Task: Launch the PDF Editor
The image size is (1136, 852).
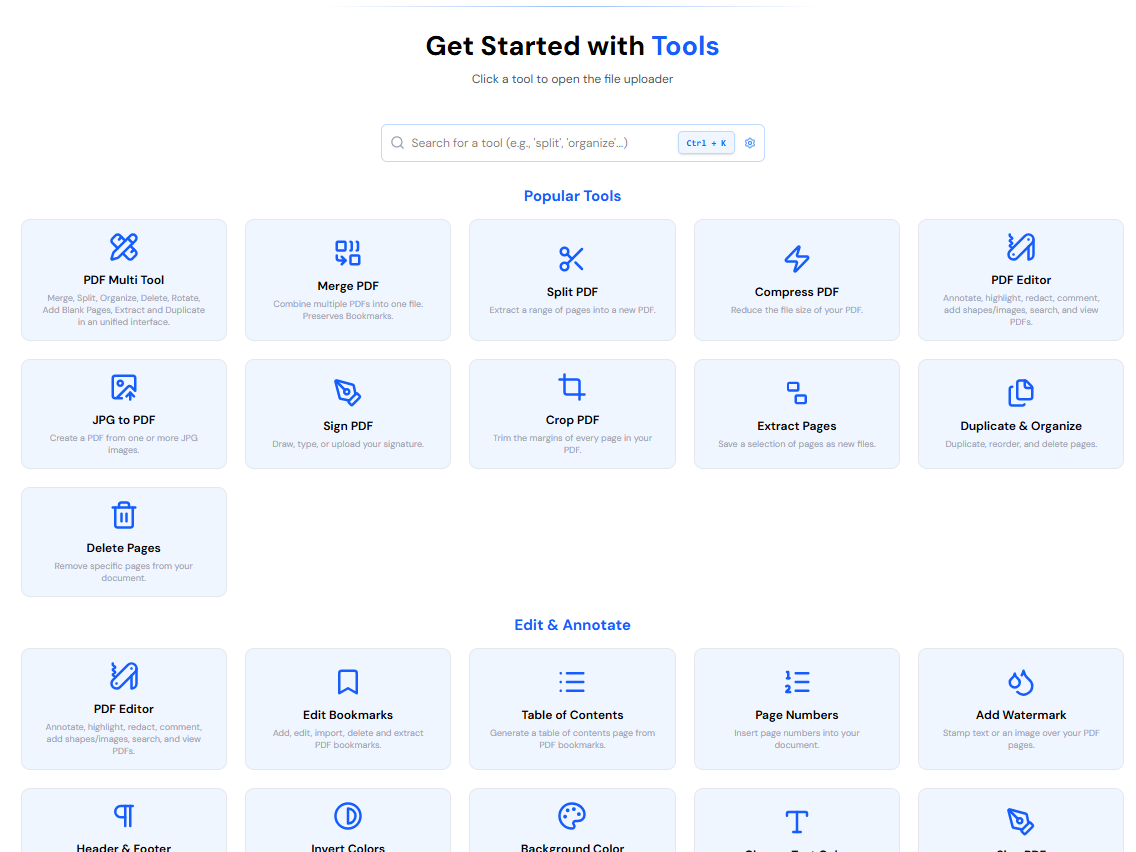Action: pyautogui.click(x=1020, y=280)
